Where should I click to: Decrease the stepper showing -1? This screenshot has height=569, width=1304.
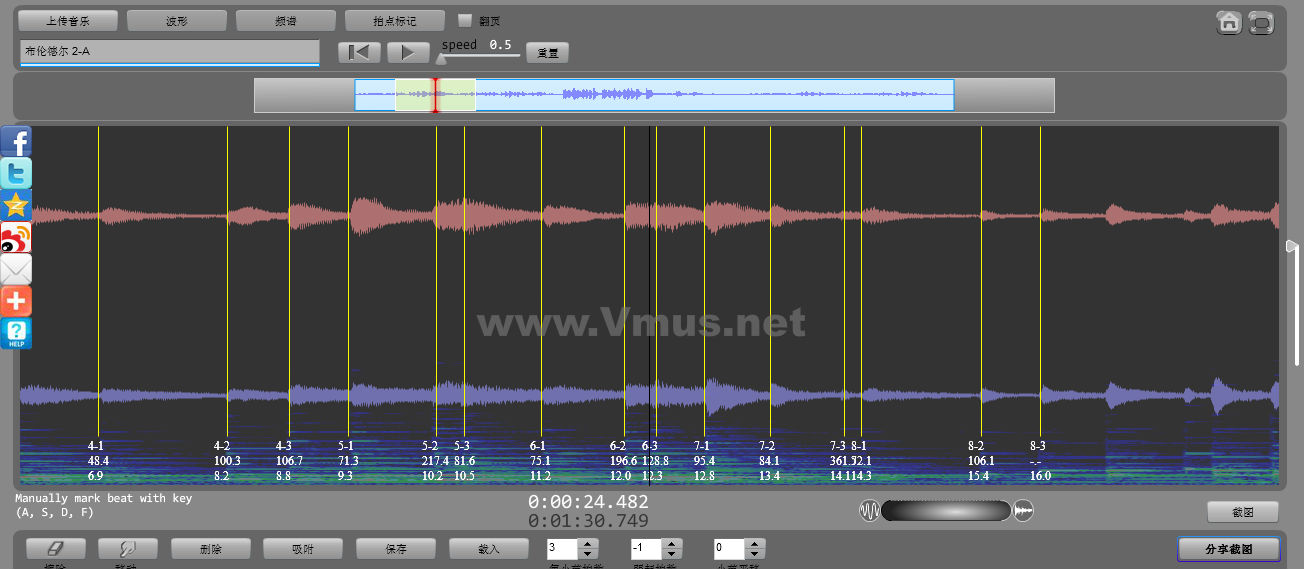672,554
